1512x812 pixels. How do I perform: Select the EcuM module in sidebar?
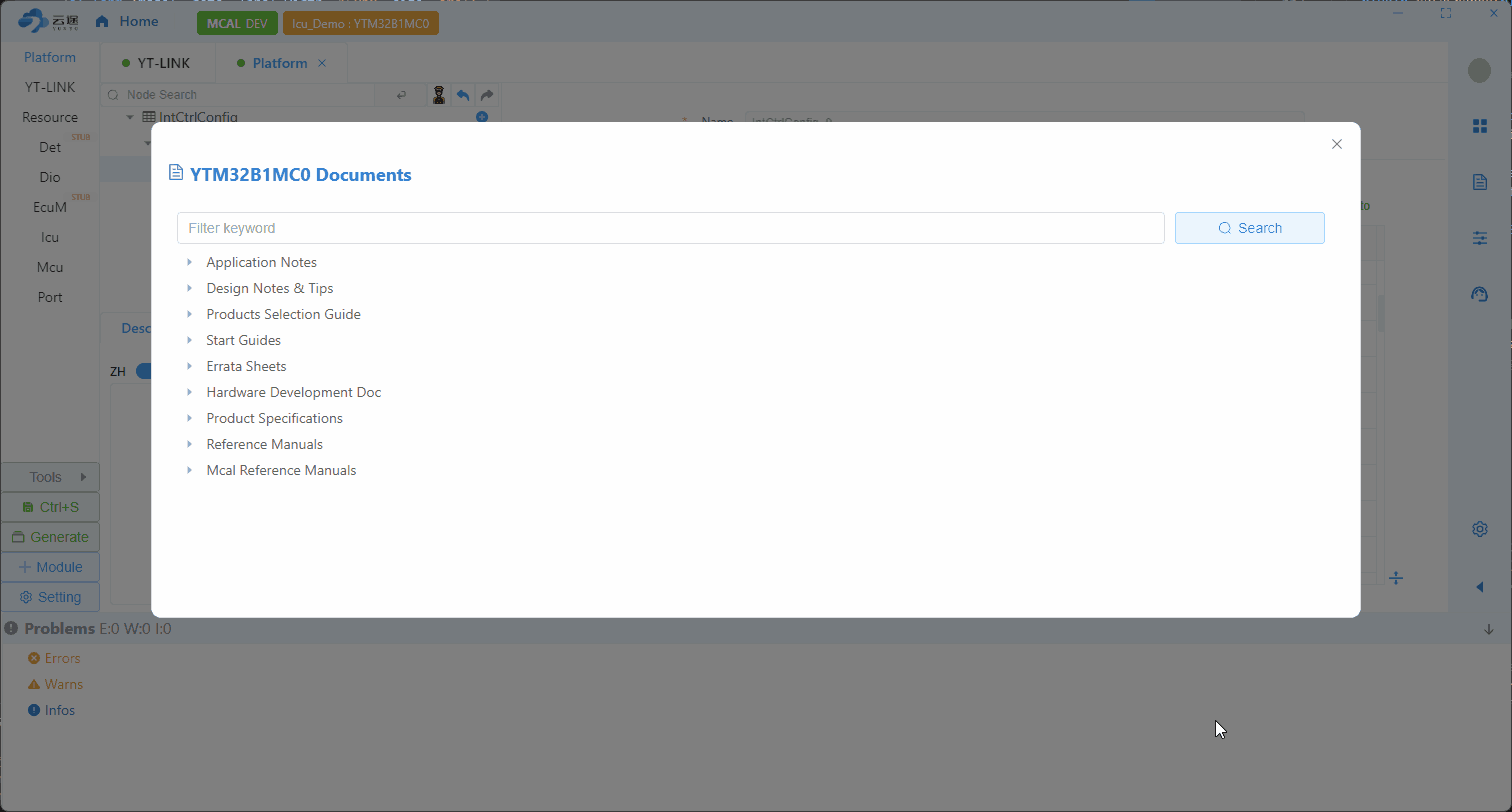click(50, 207)
